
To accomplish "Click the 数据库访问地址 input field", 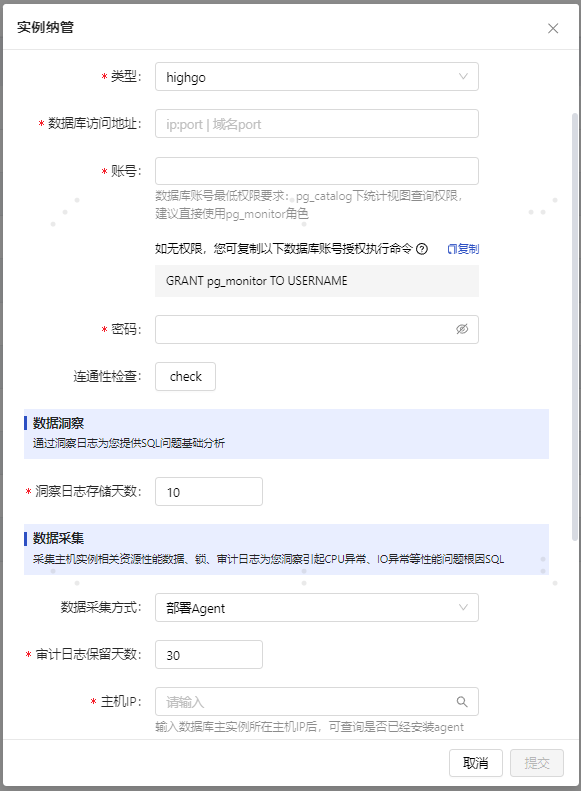I will point(317,124).
